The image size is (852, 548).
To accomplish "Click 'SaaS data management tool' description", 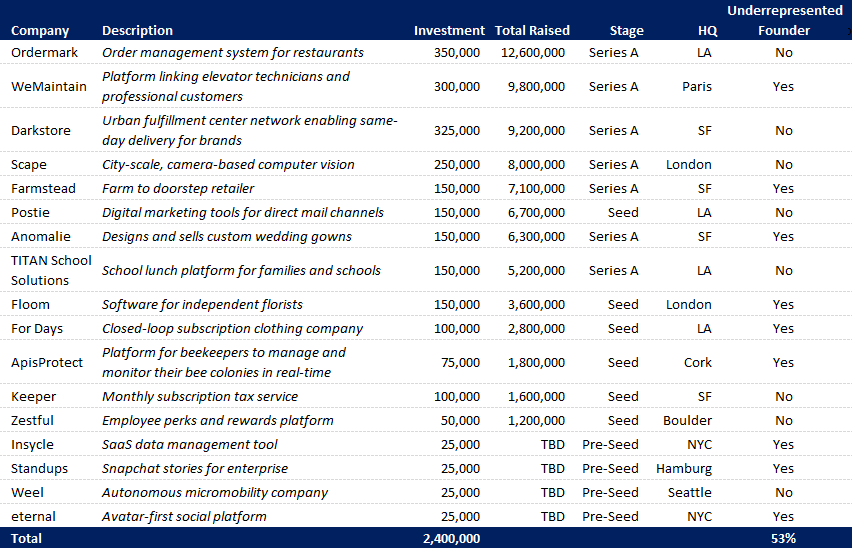I will click(190, 444).
